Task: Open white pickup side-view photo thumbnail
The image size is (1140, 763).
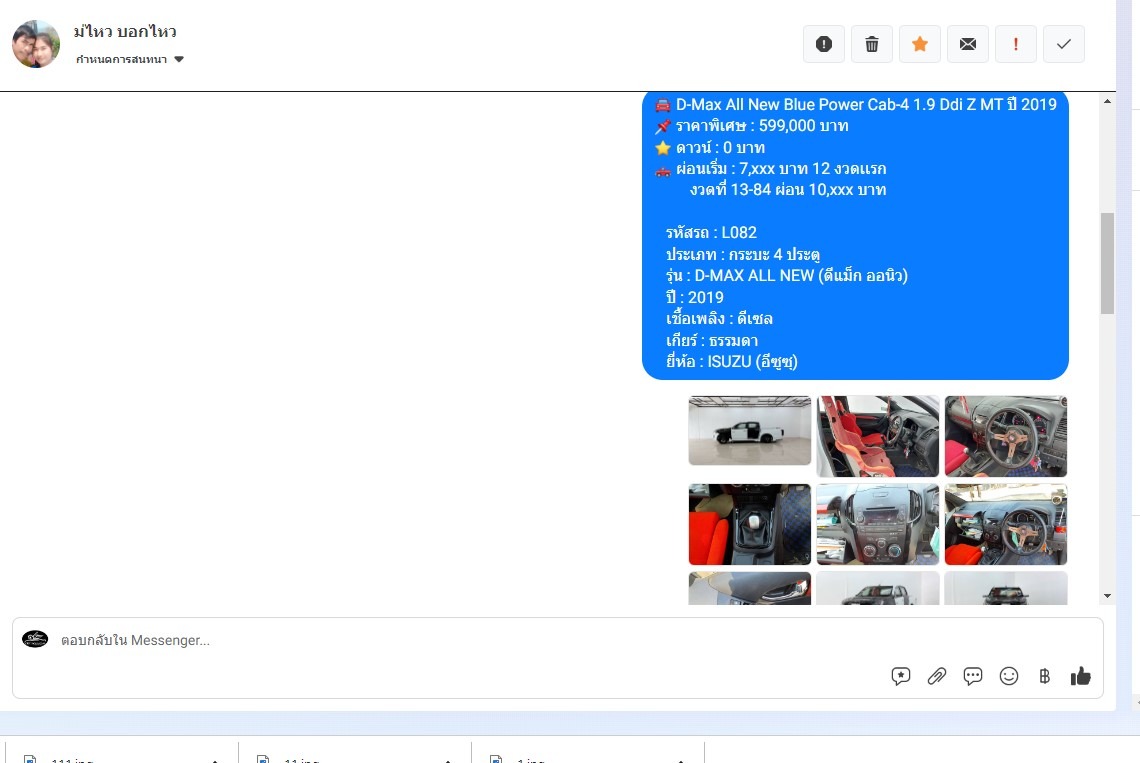Action: coord(750,431)
